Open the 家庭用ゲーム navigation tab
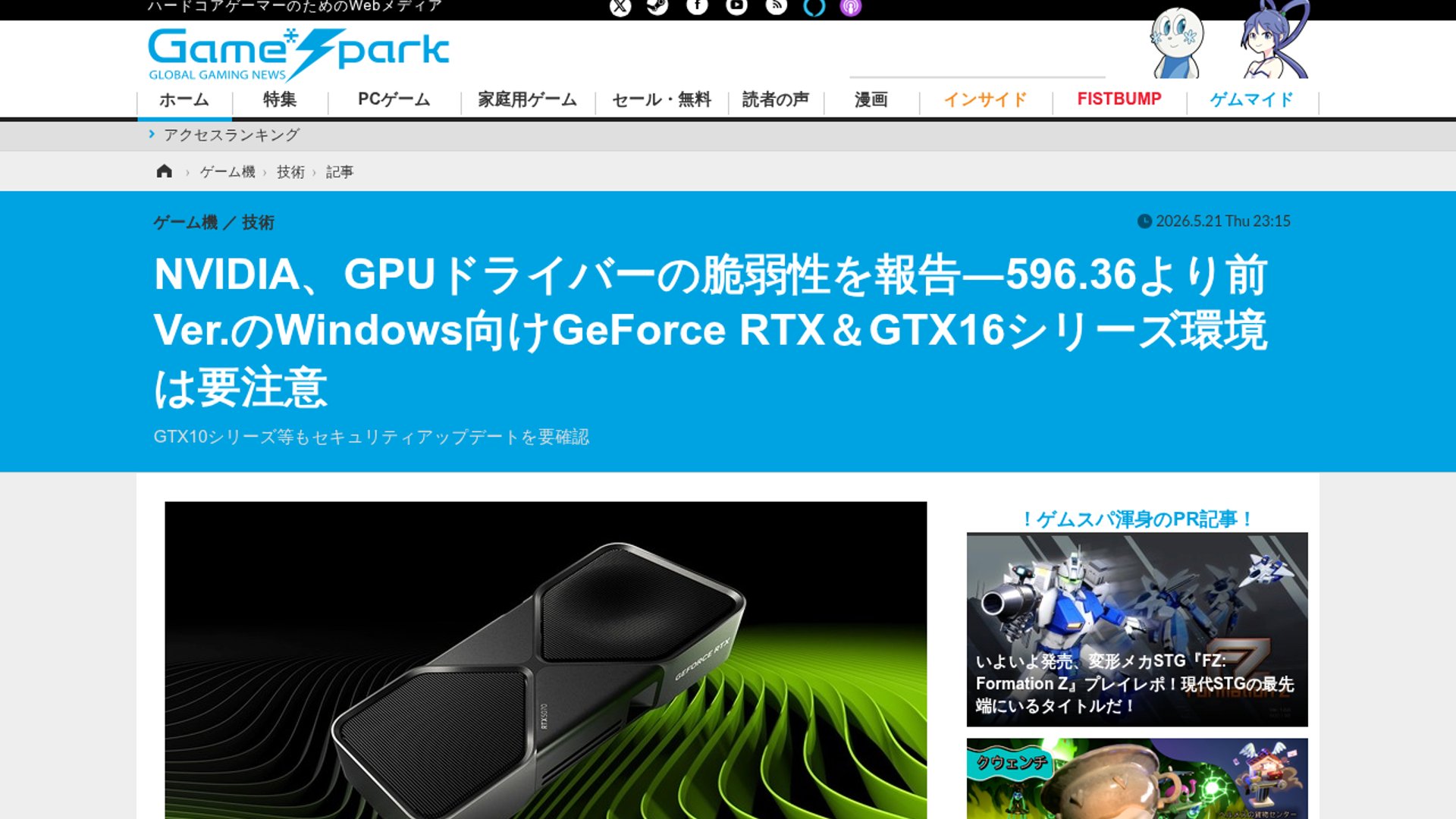Screen dimensions: 1456x819 528,100
